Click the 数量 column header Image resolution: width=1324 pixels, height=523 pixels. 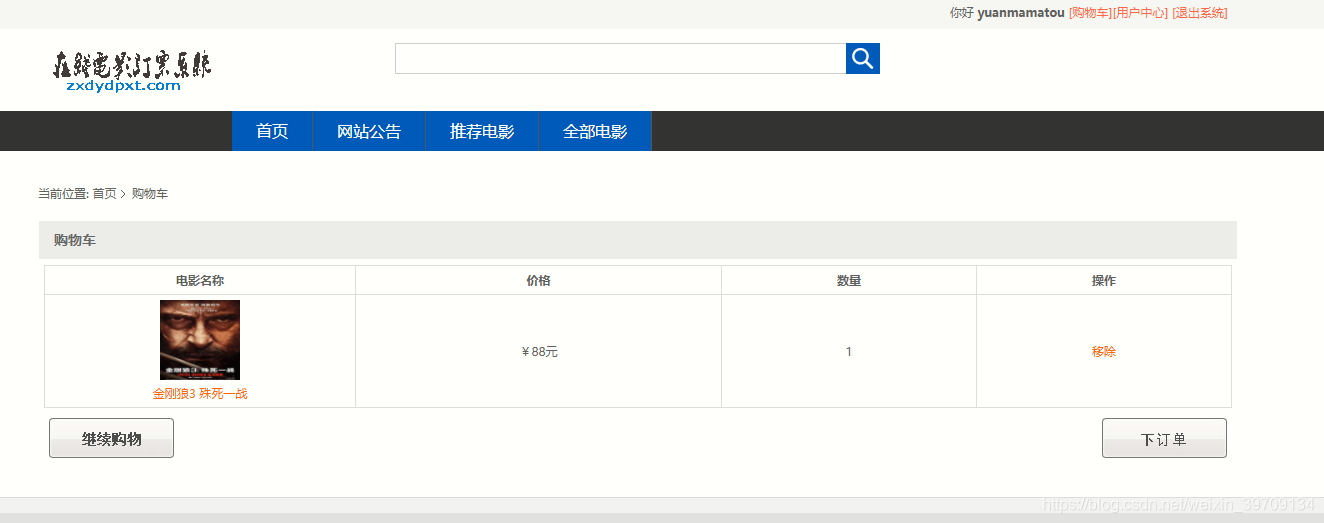[x=849, y=281]
